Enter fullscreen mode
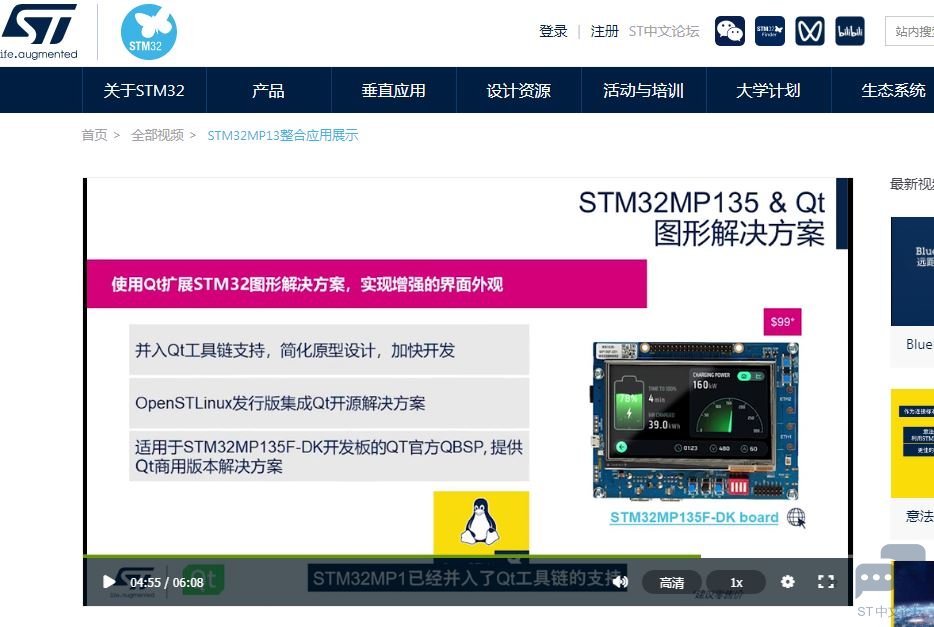Viewport: 934px width, 627px height. click(826, 582)
